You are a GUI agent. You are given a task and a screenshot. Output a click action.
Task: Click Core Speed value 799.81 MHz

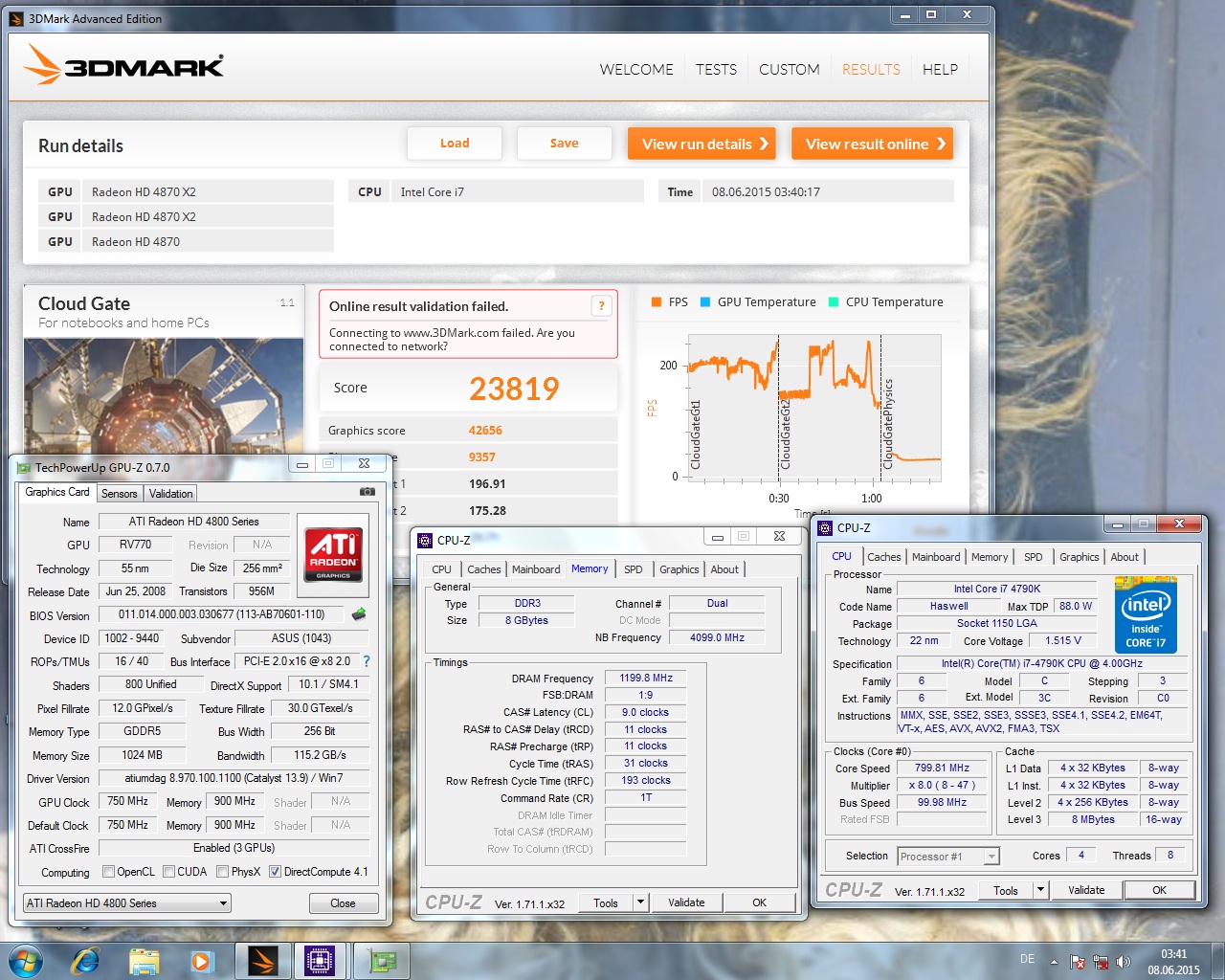tap(942, 768)
